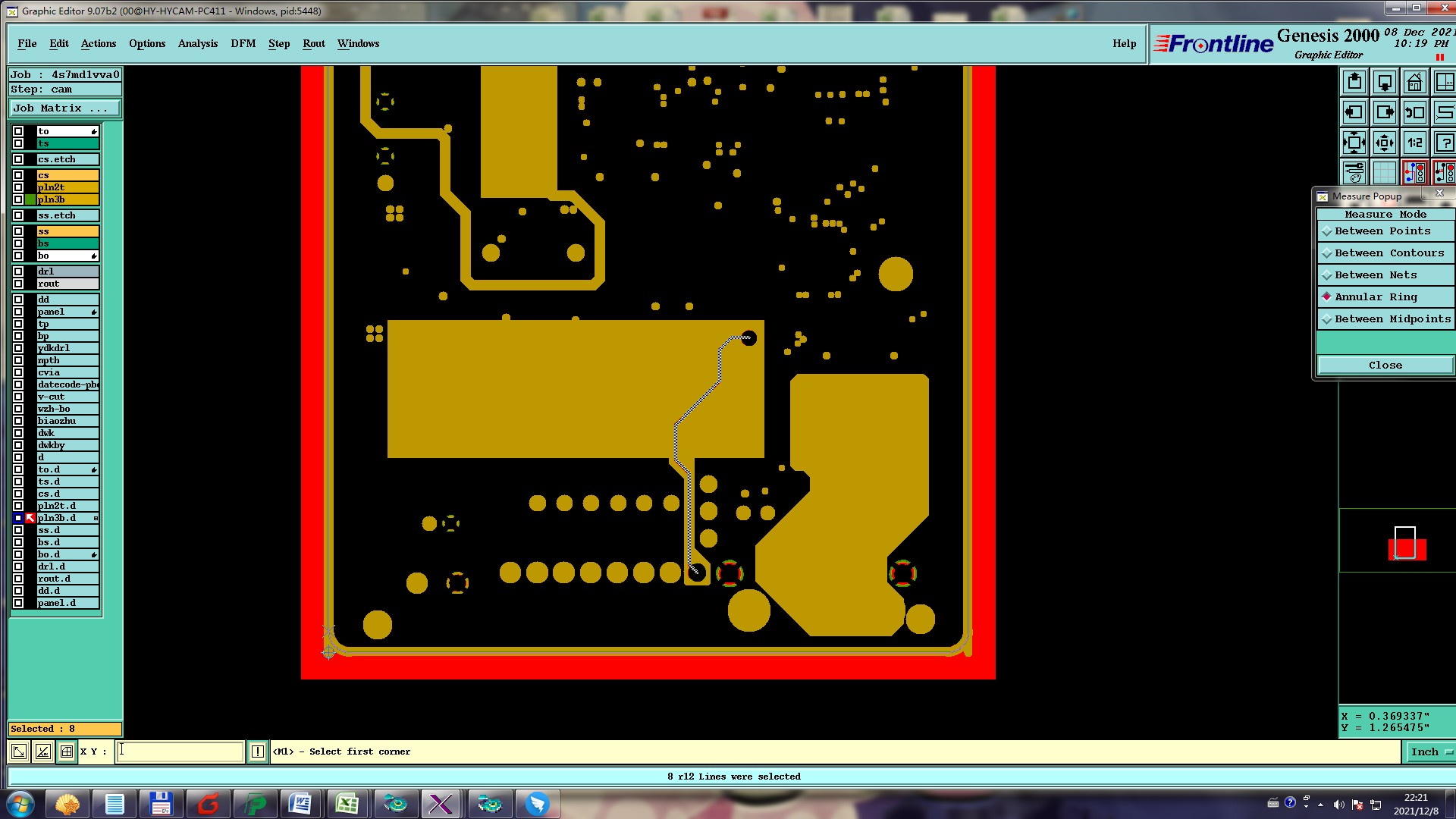Open the DFM menu

click(x=243, y=43)
